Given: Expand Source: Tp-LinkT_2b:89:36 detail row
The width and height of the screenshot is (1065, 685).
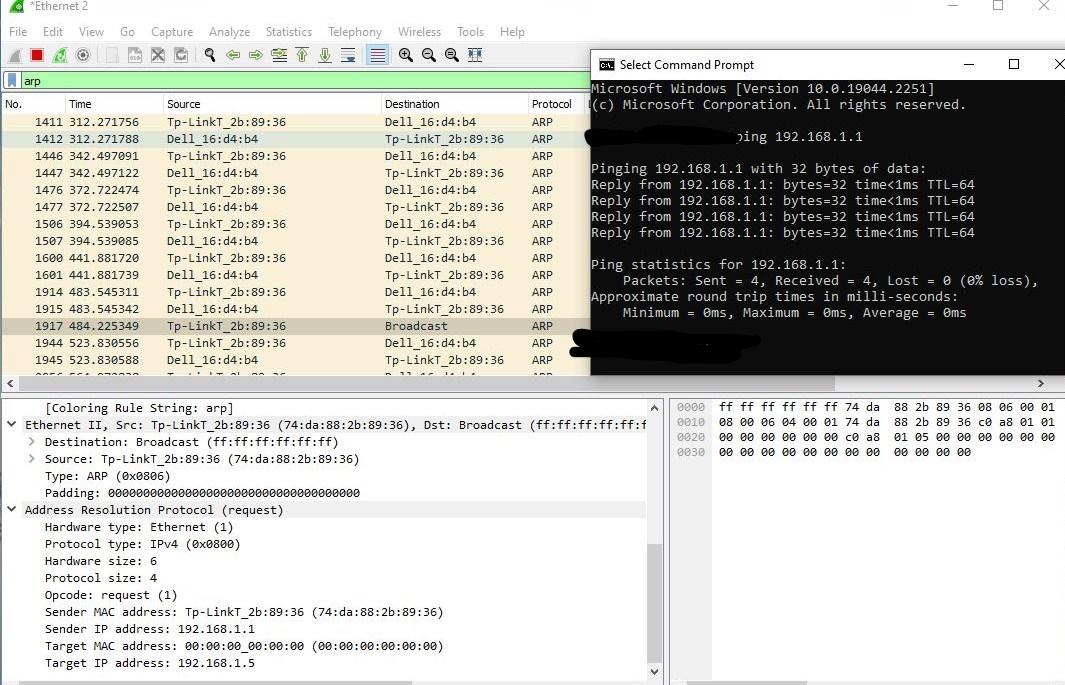Looking at the screenshot, I should pyautogui.click(x=31, y=458).
